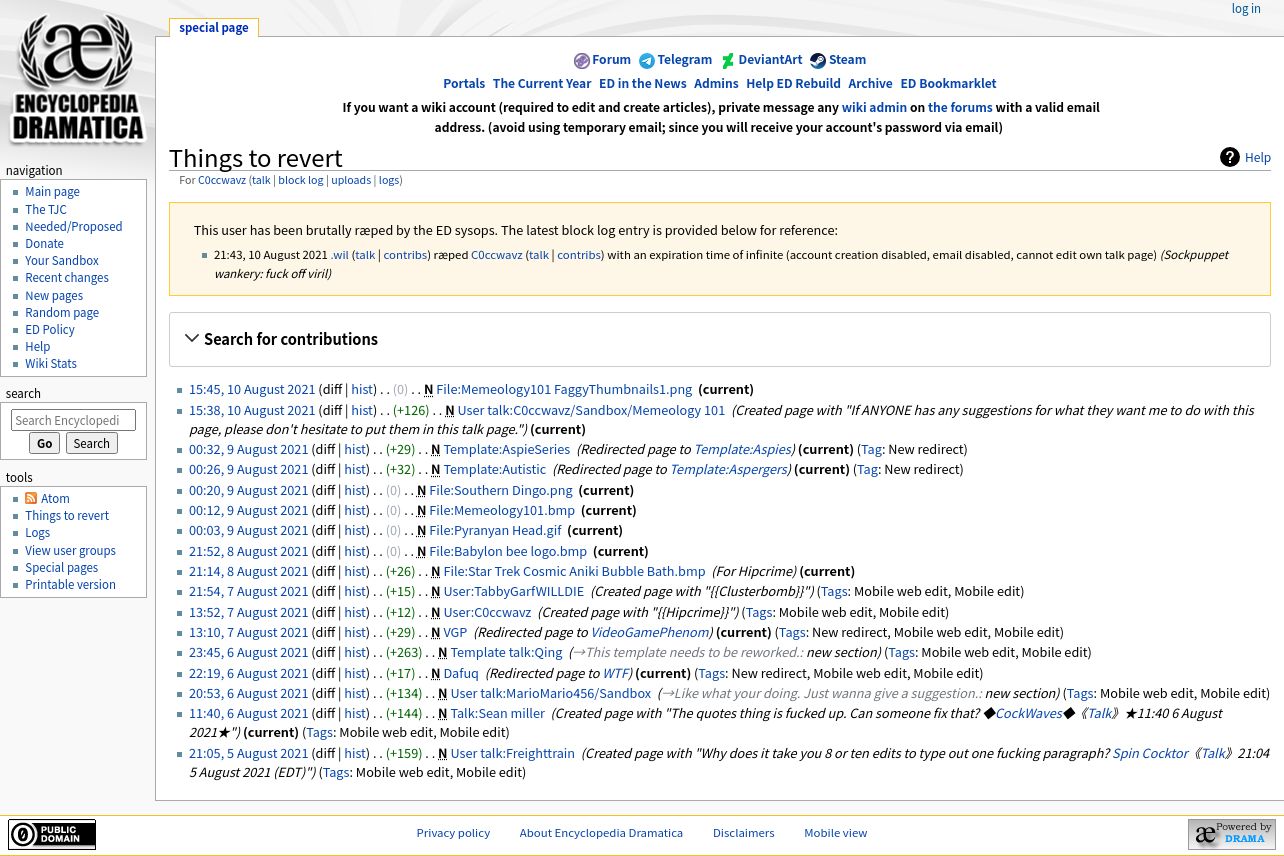This screenshot has height=856, width=1284.
Task: Switch to Mobile view
Action: point(835,832)
